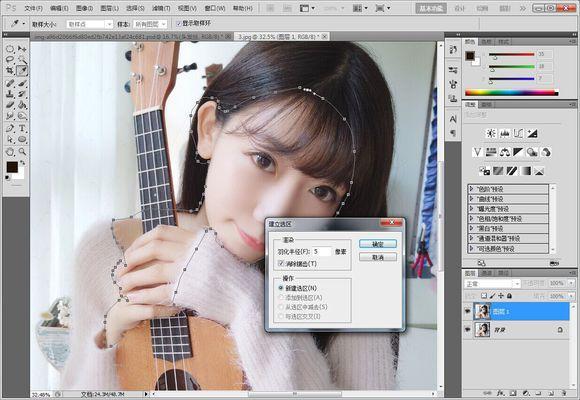
Task: Open the Sample Size dropdown
Action: click(90, 24)
